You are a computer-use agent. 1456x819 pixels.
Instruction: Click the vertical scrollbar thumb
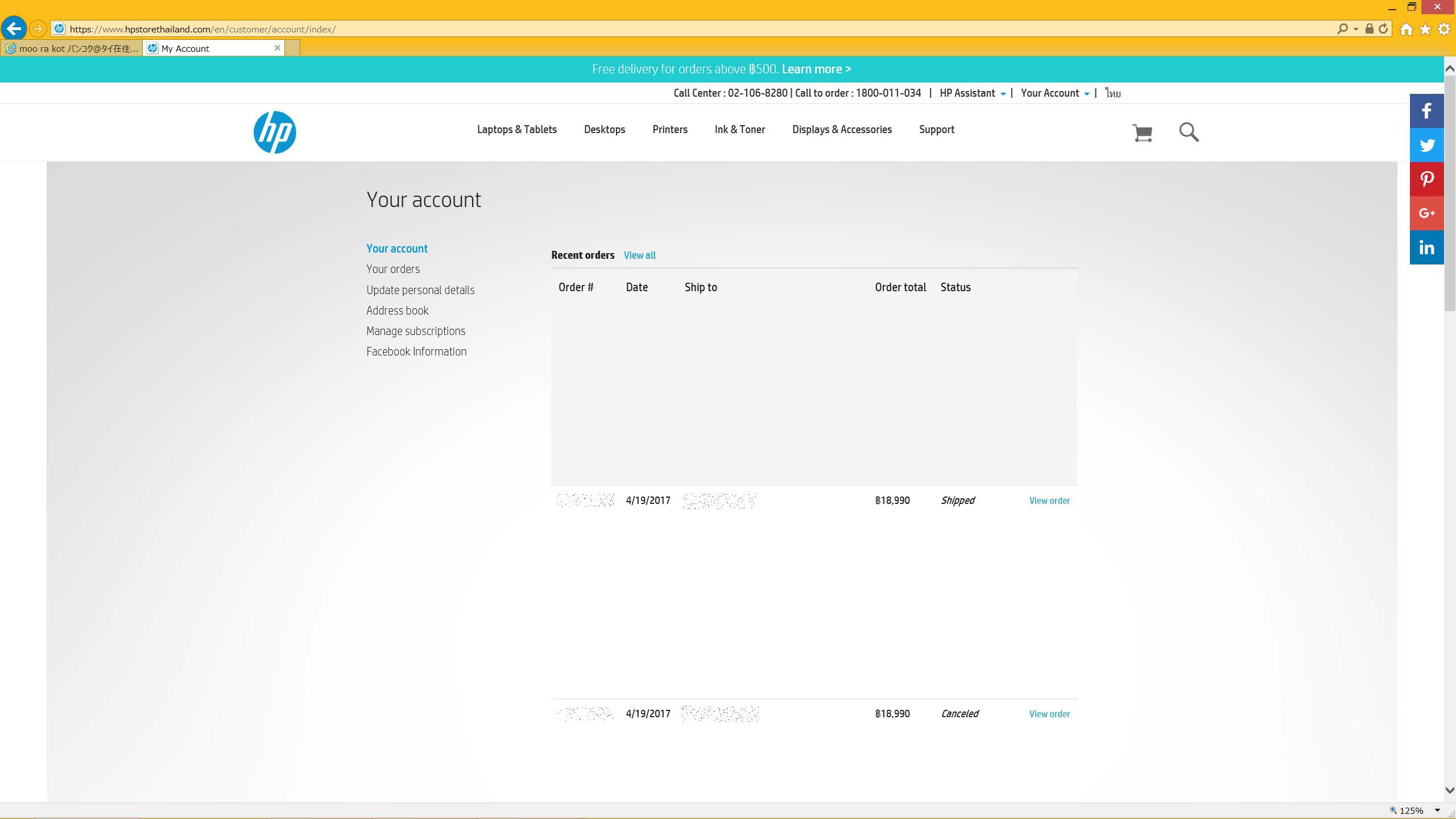[x=1450, y=193]
